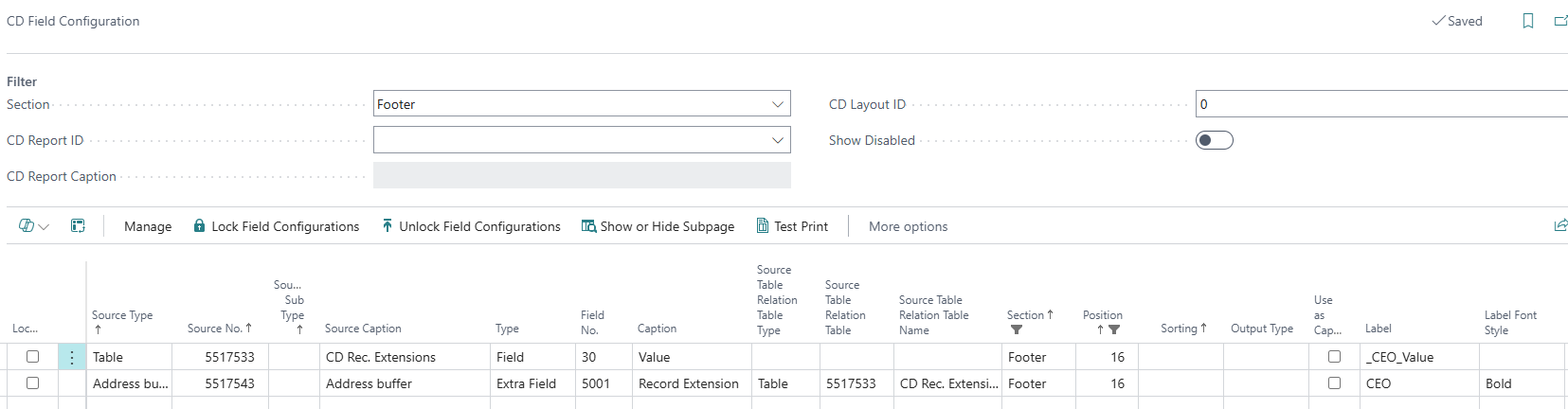Click the Use as Caption column header
This screenshot has width=1568, height=409.
click(1326, 314)
